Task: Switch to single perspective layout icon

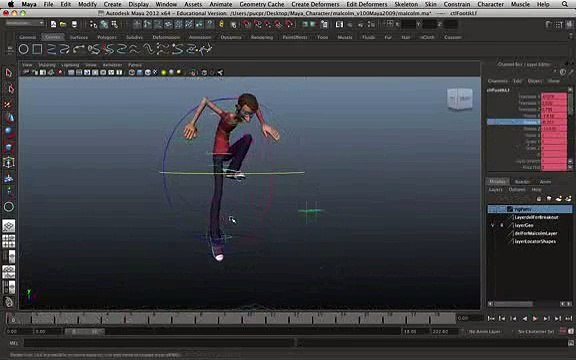Action: click(8, 226)
